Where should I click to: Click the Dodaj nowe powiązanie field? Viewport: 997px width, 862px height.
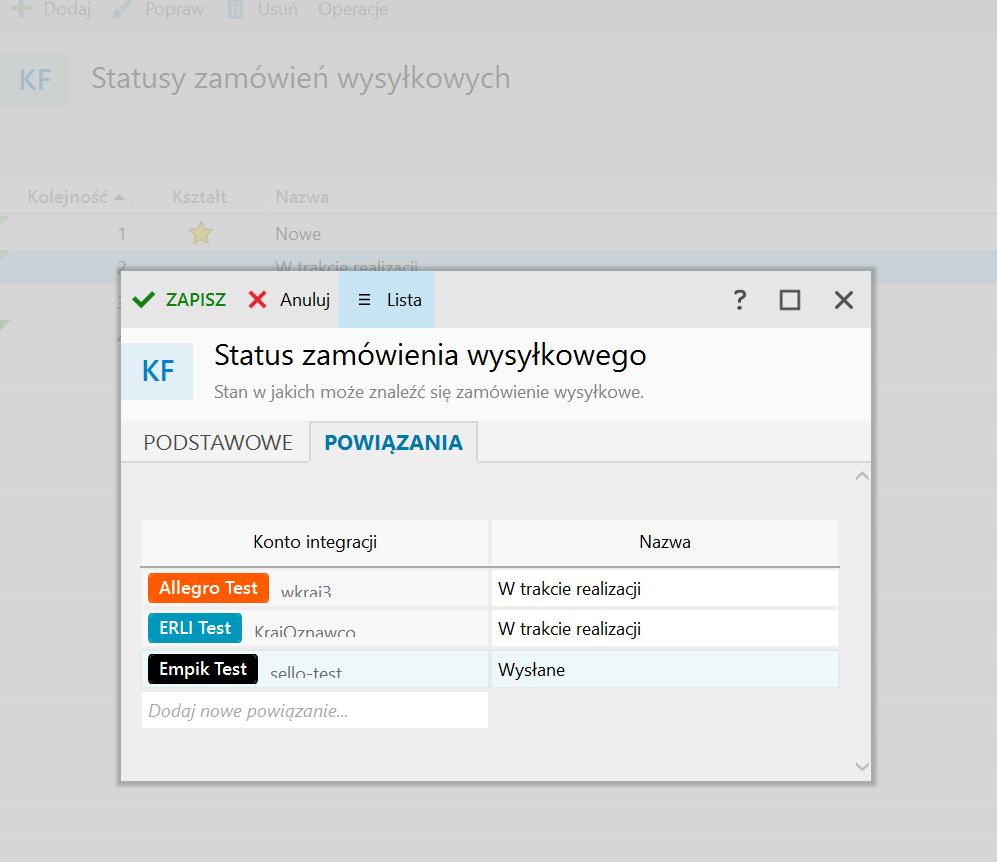coord(314,711)
